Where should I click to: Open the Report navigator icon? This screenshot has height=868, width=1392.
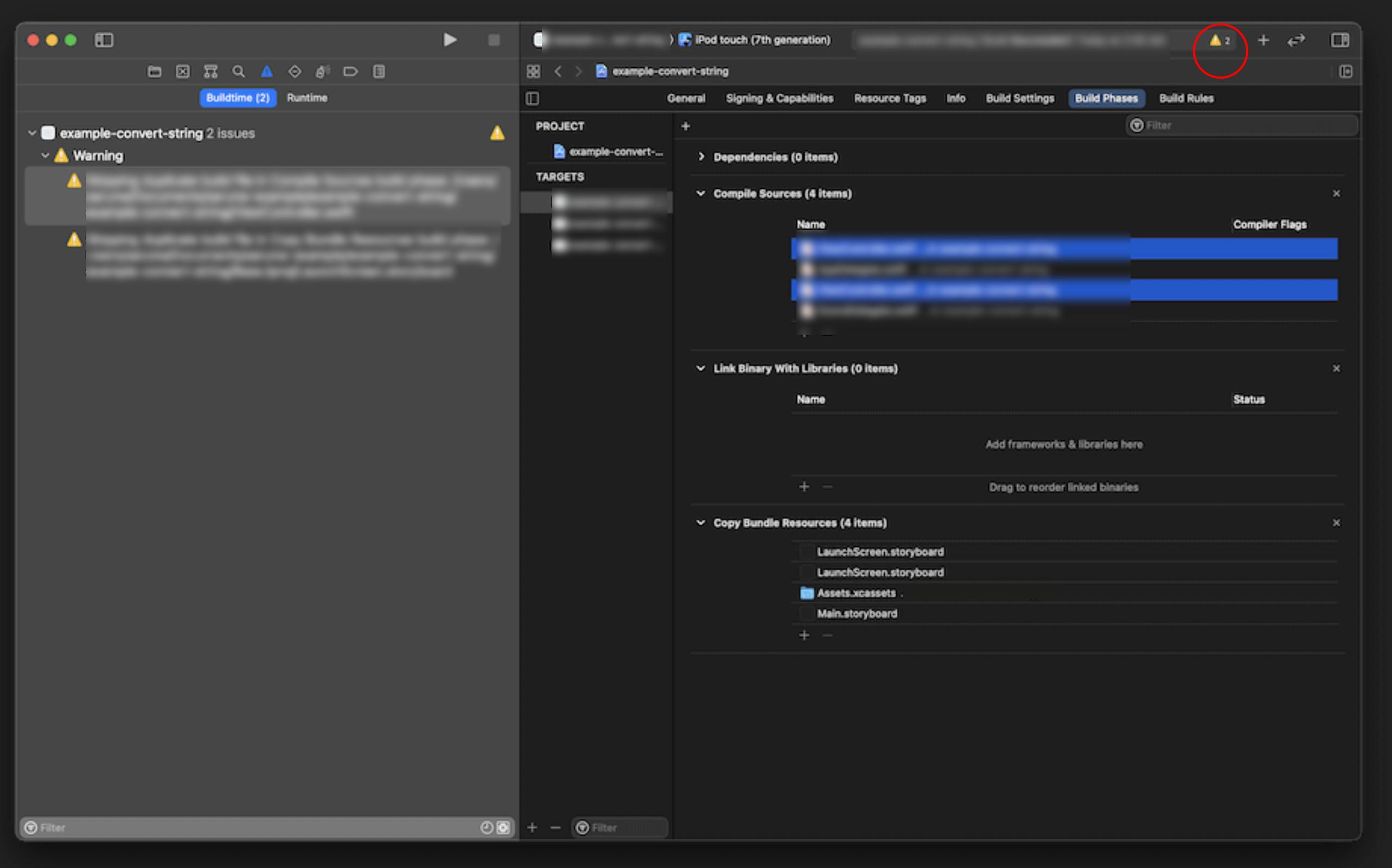click(379, 72)
